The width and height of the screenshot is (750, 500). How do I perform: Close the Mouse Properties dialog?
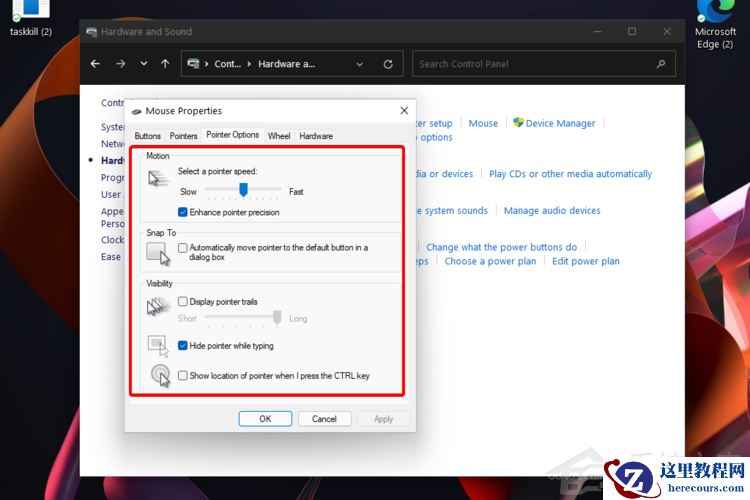[404, 111]
